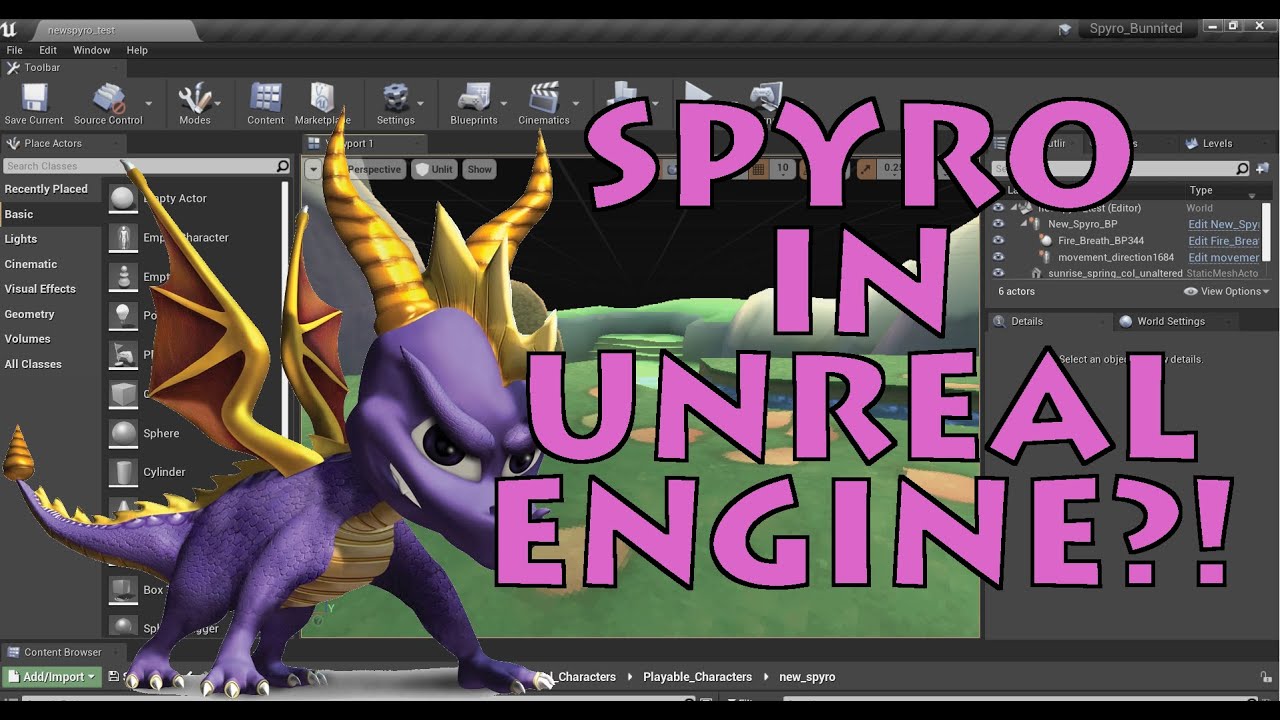Click the Settings gear toolbar icon
The image size is (1280, 720).
pyautogui.click(x=395, y=98)
